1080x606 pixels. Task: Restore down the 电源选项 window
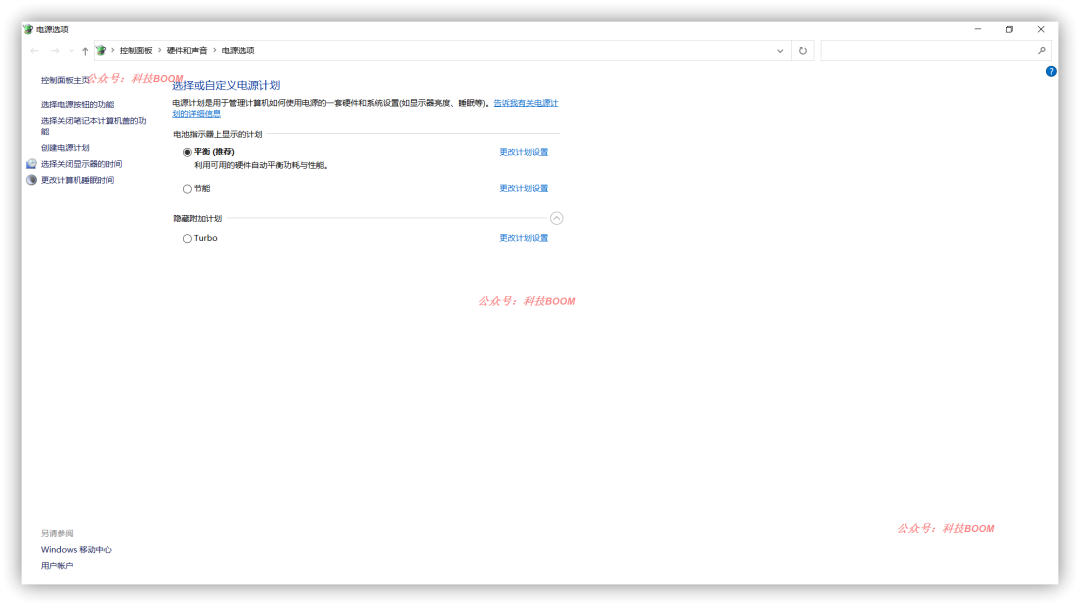click(x=1009, y=29)
